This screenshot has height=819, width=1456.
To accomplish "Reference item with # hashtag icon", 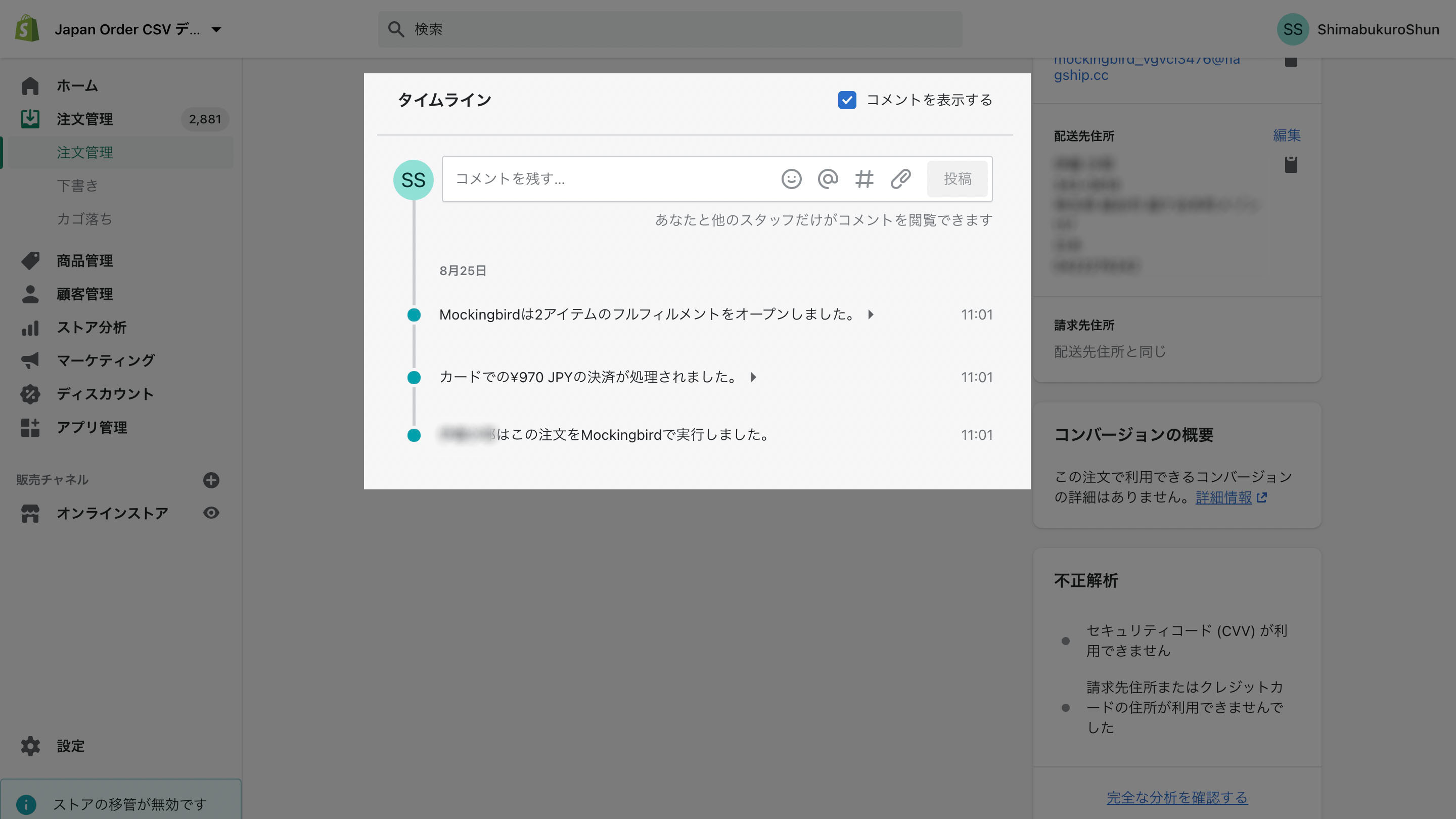I will click(x=863, y=178).
